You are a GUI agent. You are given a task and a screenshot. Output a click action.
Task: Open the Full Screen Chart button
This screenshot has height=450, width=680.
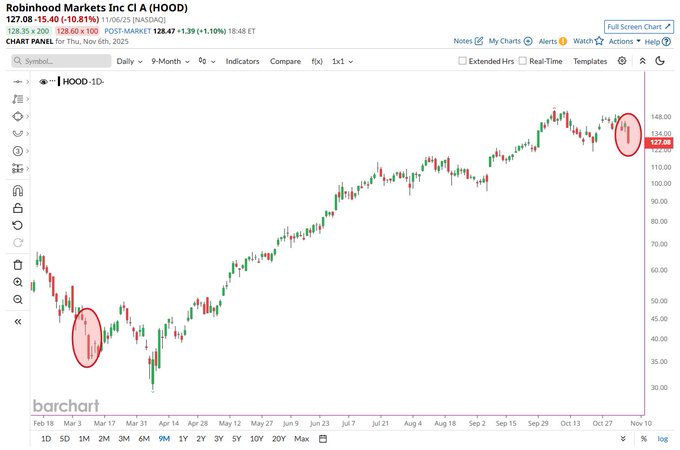pos(639,26)
